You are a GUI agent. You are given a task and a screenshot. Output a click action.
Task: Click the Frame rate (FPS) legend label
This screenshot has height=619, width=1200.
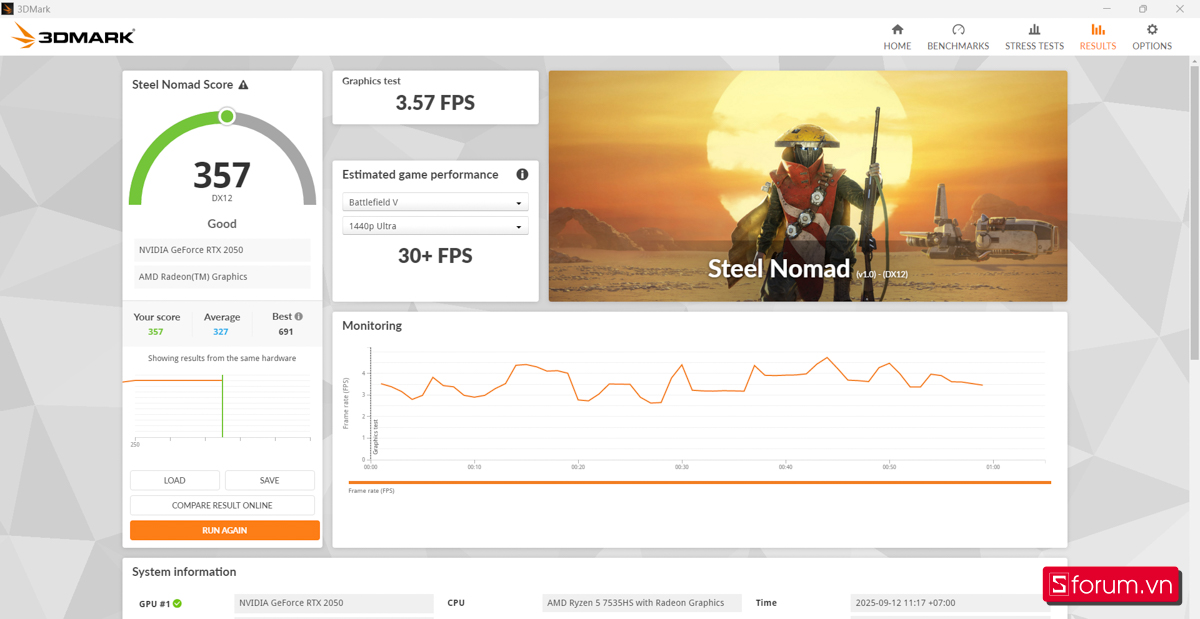coord(371,491)
